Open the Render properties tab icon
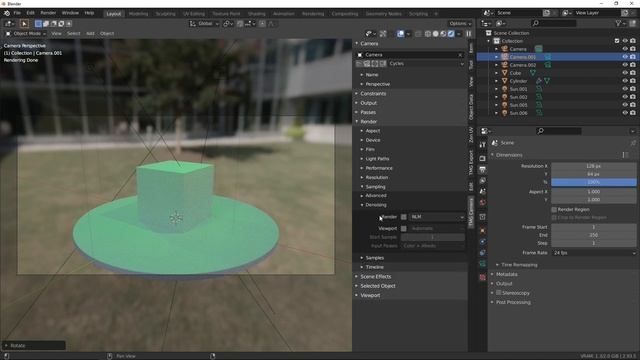This screenshot has height=360, width=640. click(x=482, y=158)
